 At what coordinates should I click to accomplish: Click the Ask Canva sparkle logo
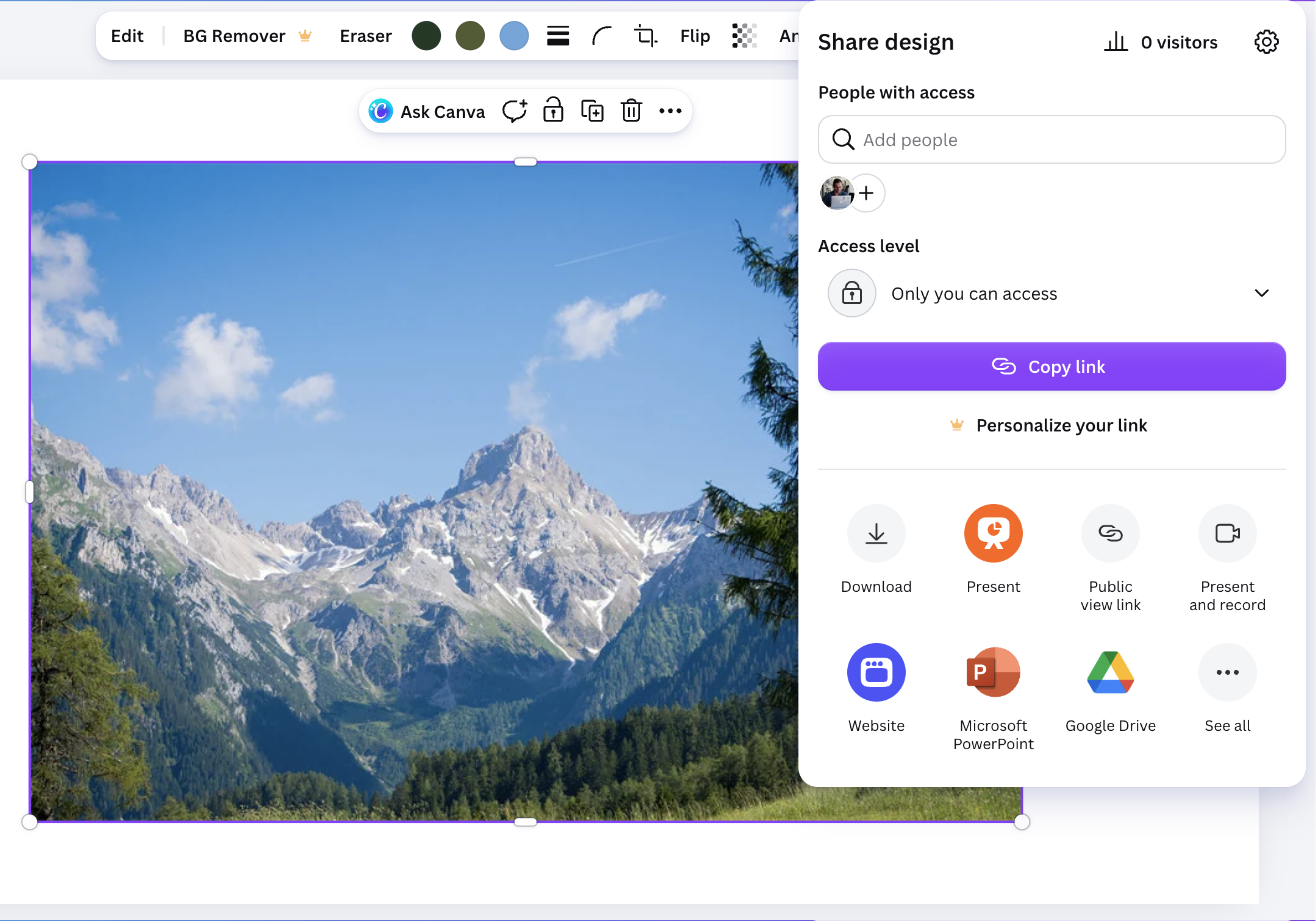pyautogui.click(x=380, y=111)
